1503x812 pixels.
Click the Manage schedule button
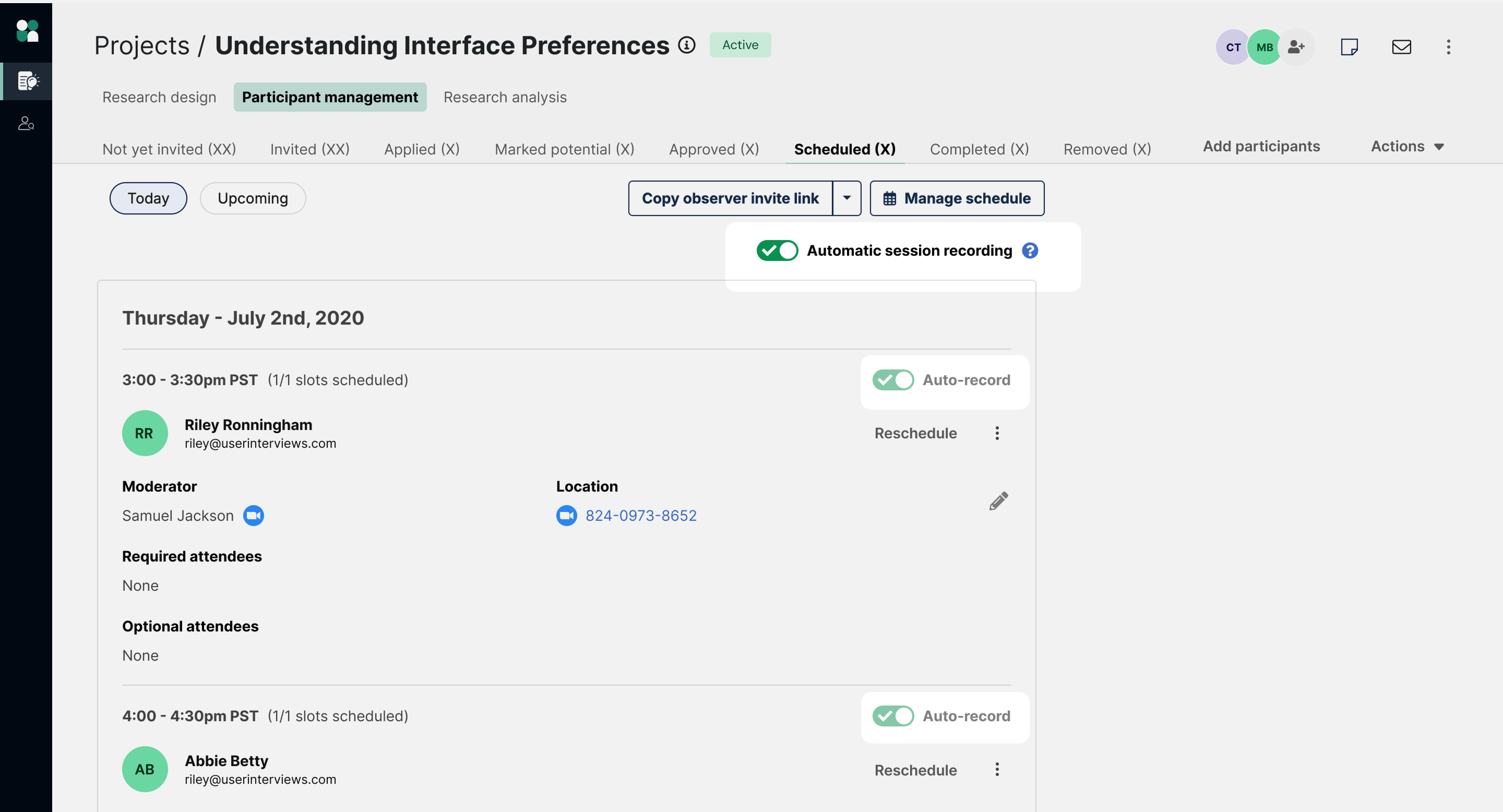tap(957, 198)
